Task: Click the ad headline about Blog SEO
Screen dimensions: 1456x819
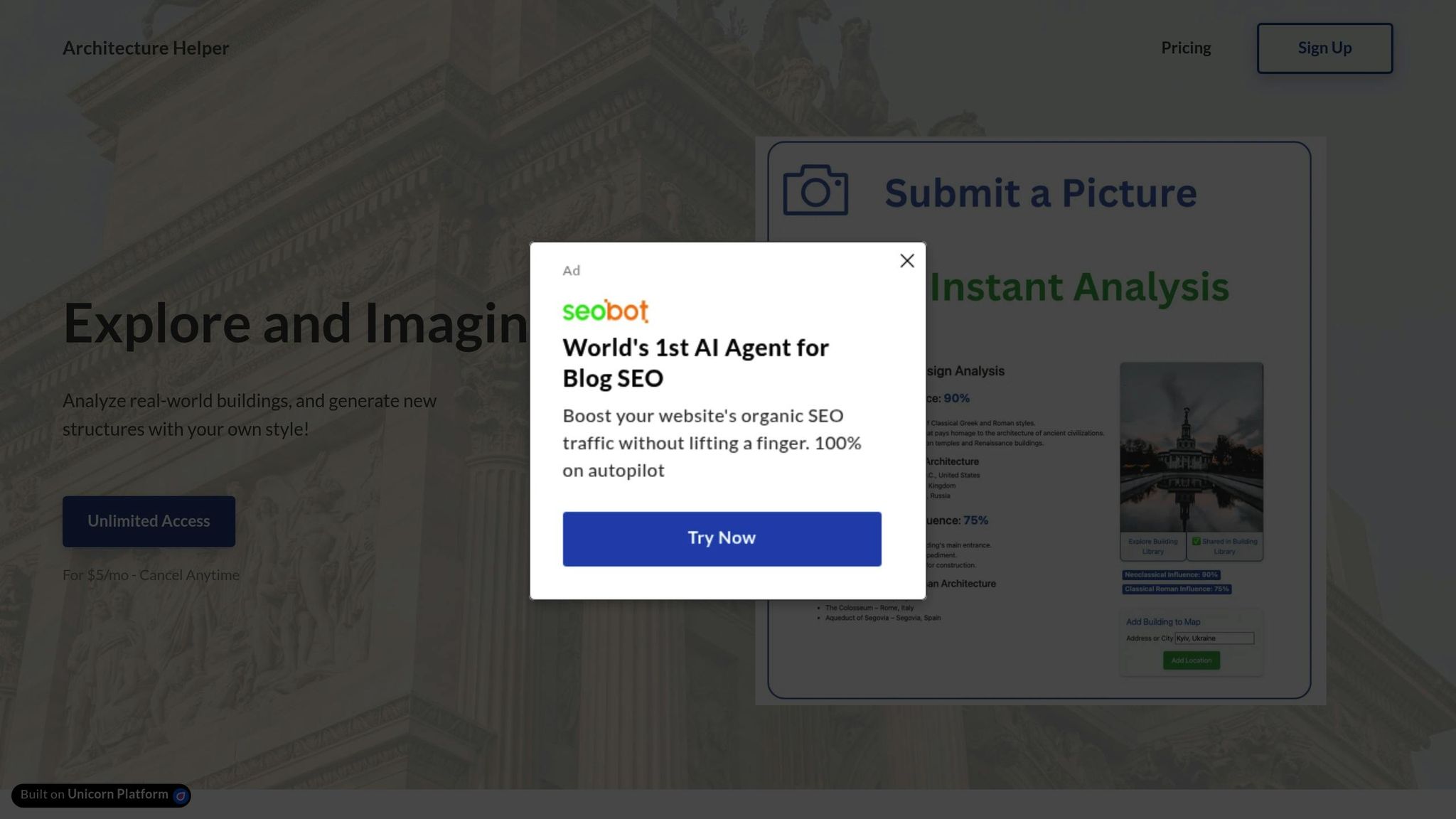Action: coord(695,363)
